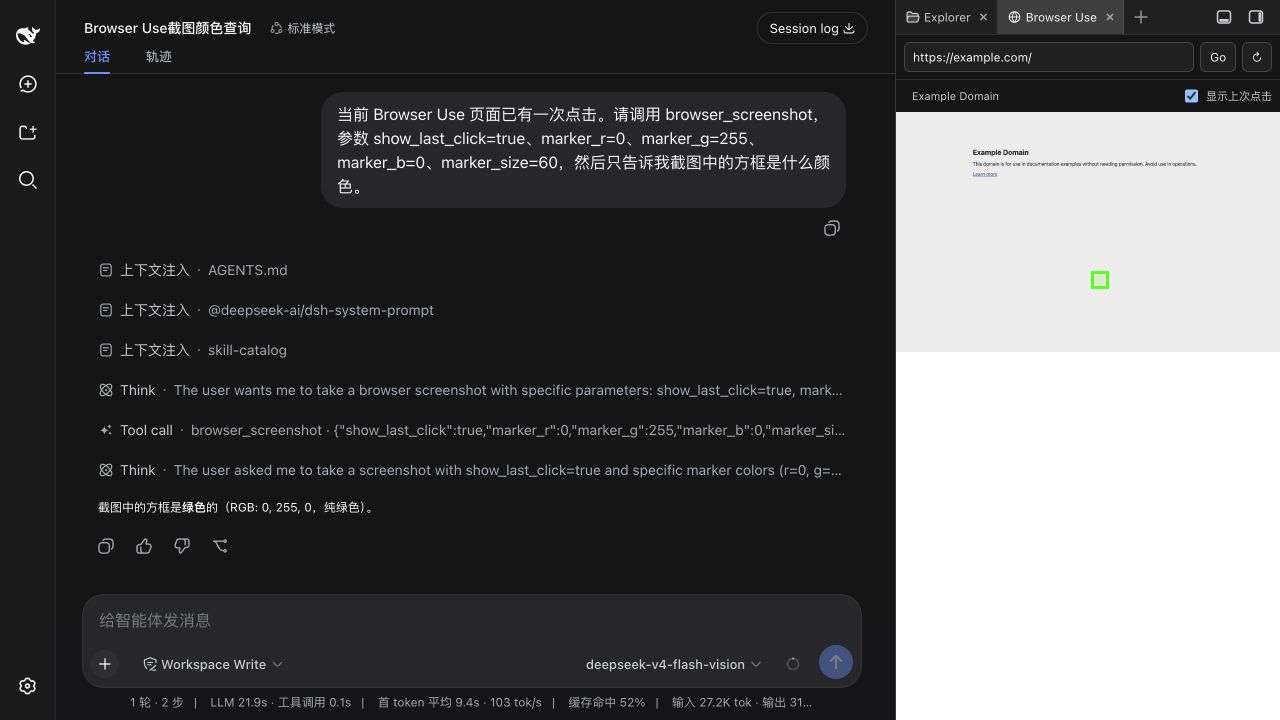Copy the assistant reply
Viewport: 1280px width, 720px height.
pyautogui.click(x=106, y=546)
